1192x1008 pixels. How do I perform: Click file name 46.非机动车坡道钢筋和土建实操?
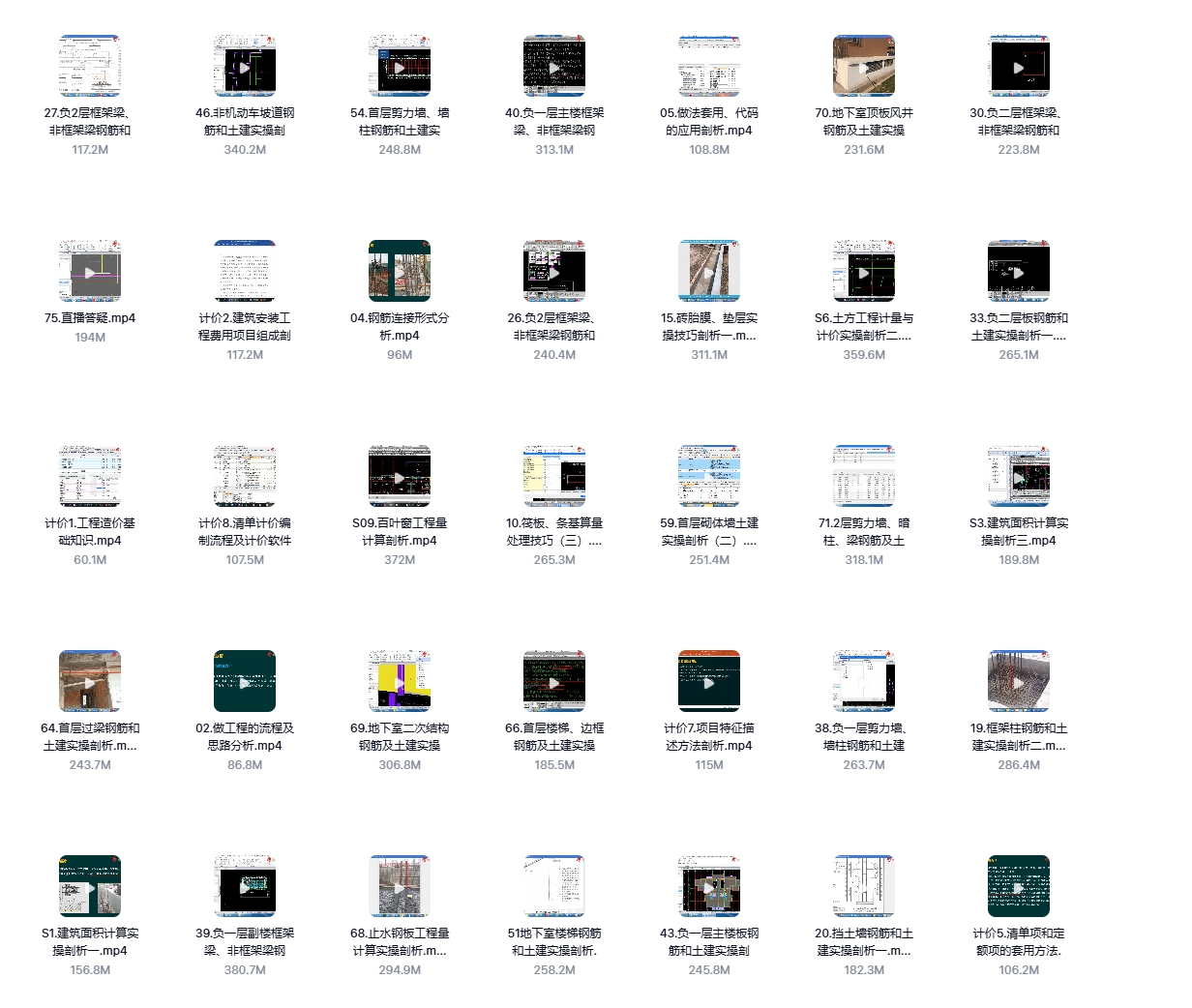point(245,122)
